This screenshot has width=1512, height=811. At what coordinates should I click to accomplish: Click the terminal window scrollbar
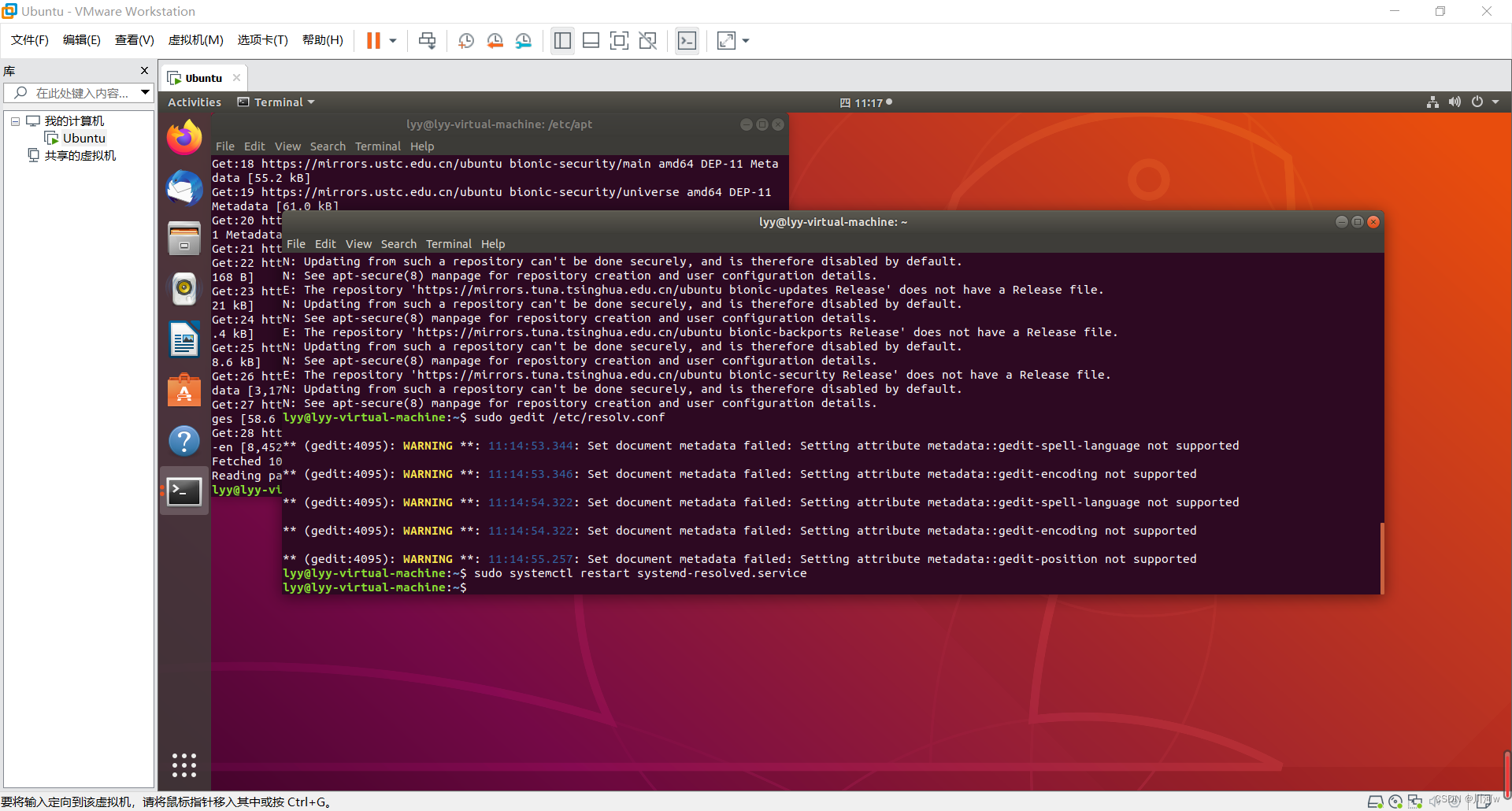1381,557
